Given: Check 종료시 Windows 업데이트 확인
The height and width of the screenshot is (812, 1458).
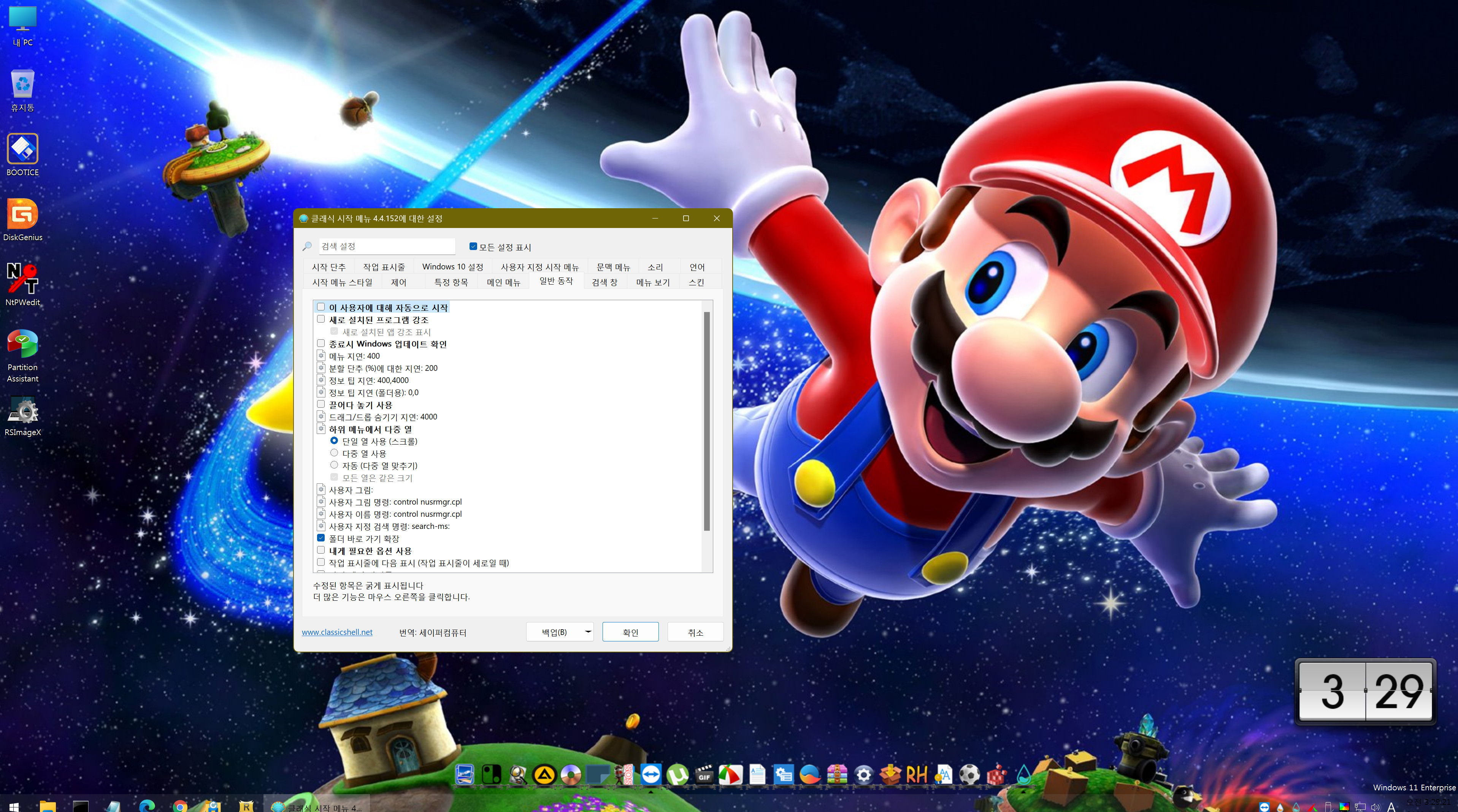Looking at the screenshot, I should click(x=321, y=343).
